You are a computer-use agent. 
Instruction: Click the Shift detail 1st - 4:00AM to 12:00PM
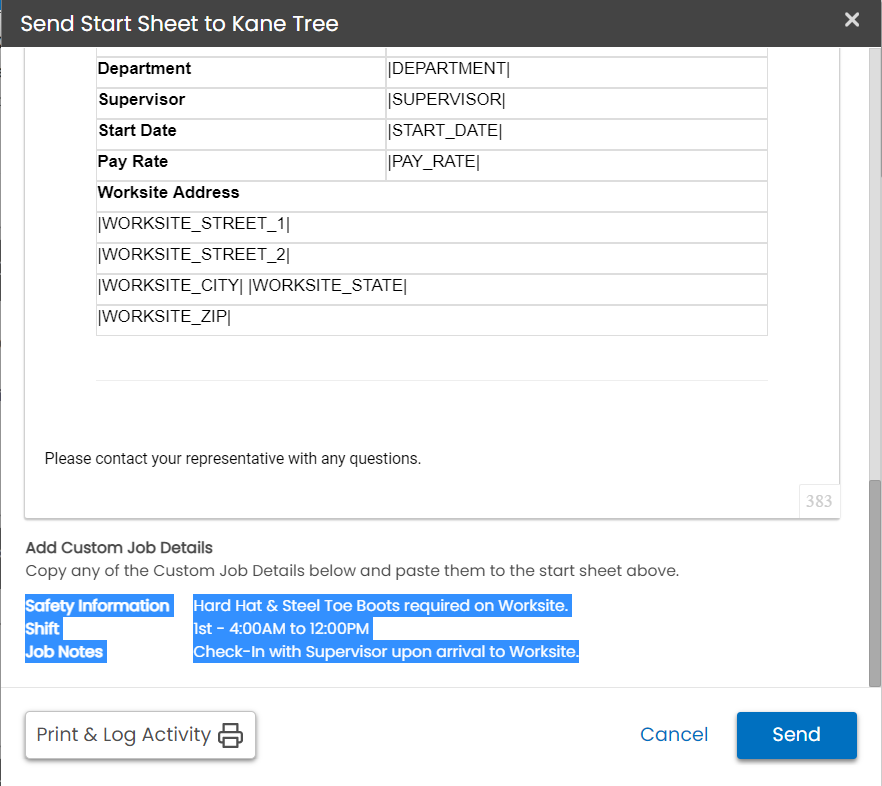click(x=281, y=629)
